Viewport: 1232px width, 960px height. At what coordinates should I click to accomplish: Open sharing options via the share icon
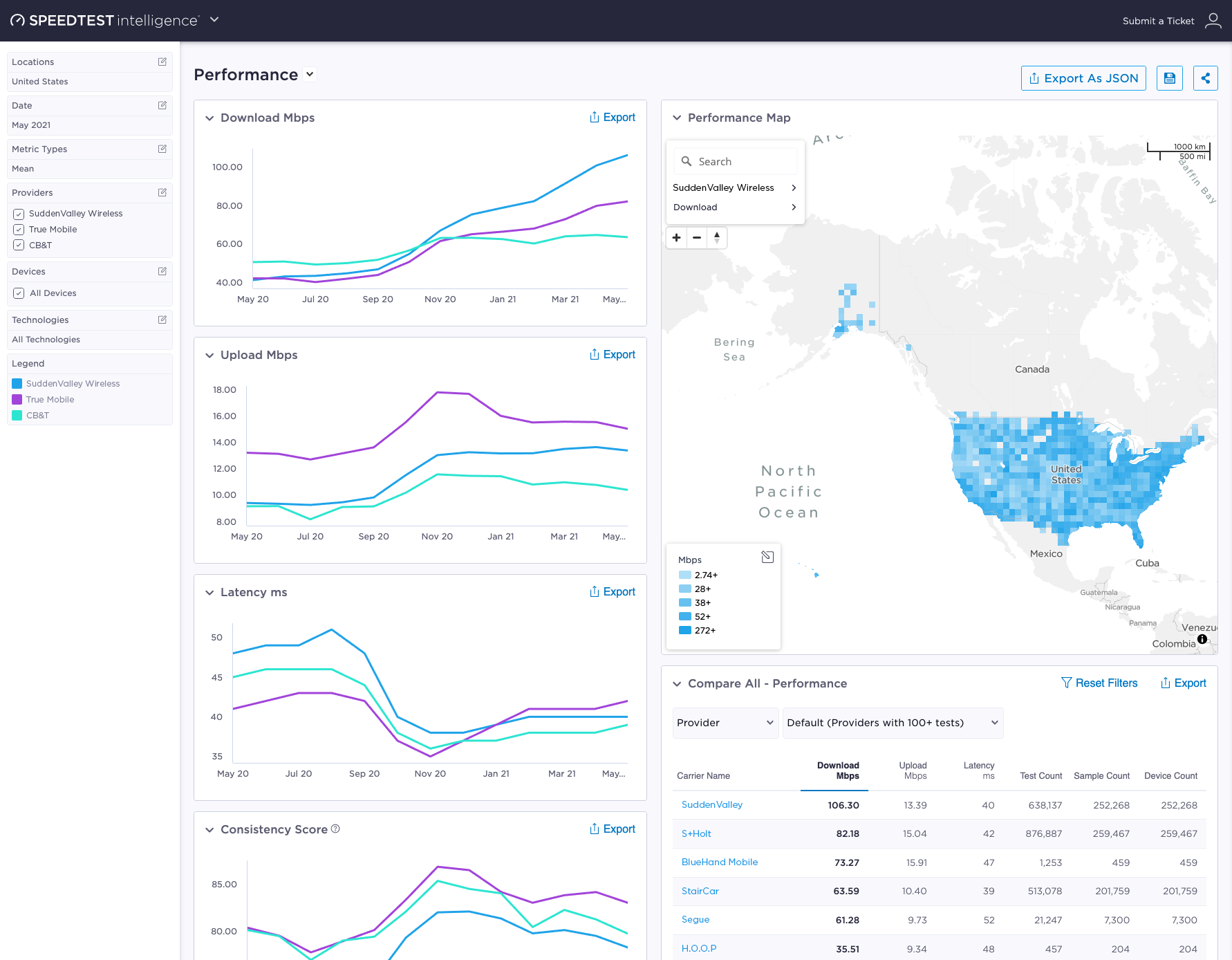(x=1206, y=78)
